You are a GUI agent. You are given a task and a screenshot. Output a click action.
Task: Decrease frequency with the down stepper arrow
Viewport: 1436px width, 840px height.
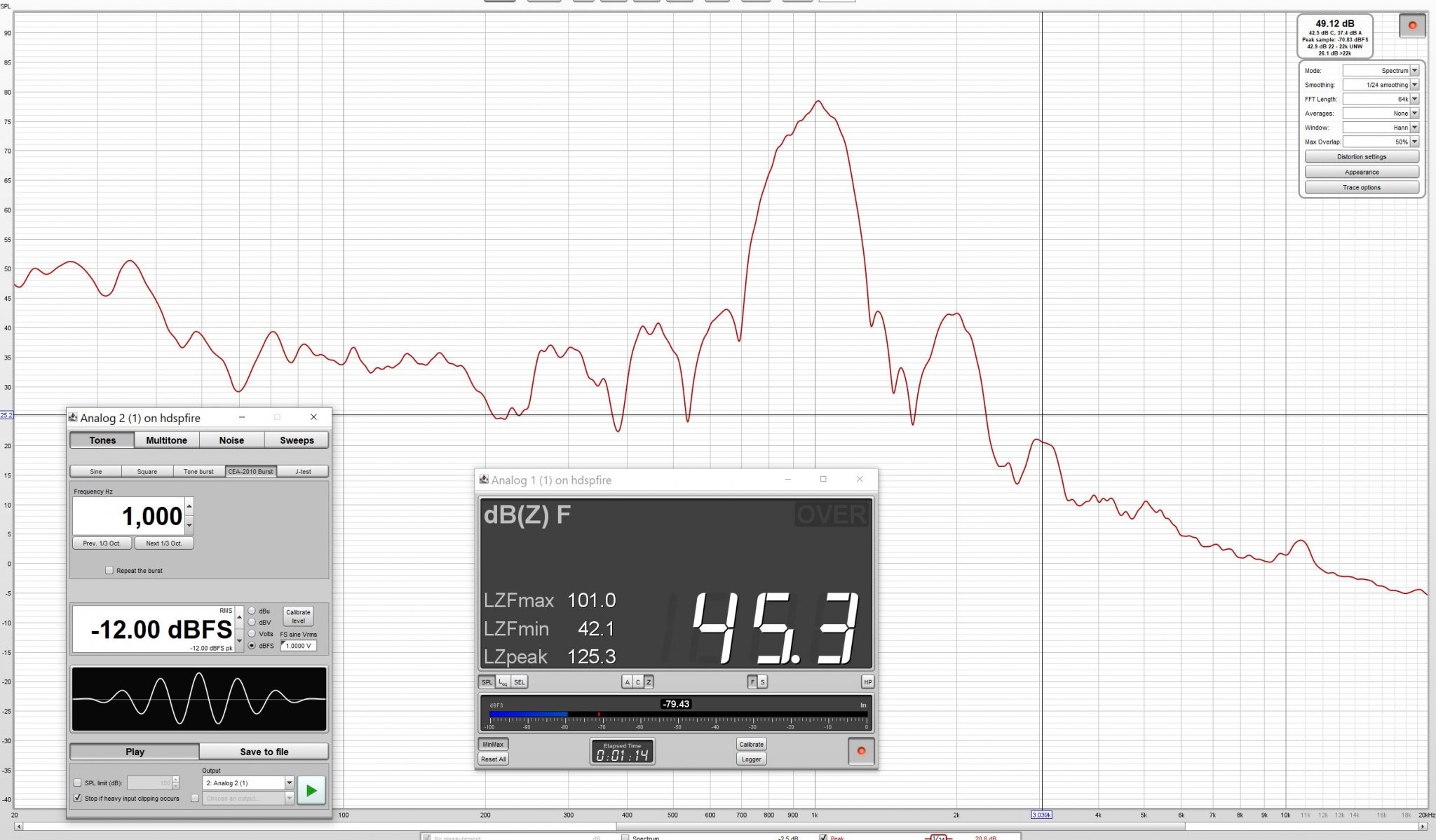[189, 525]
